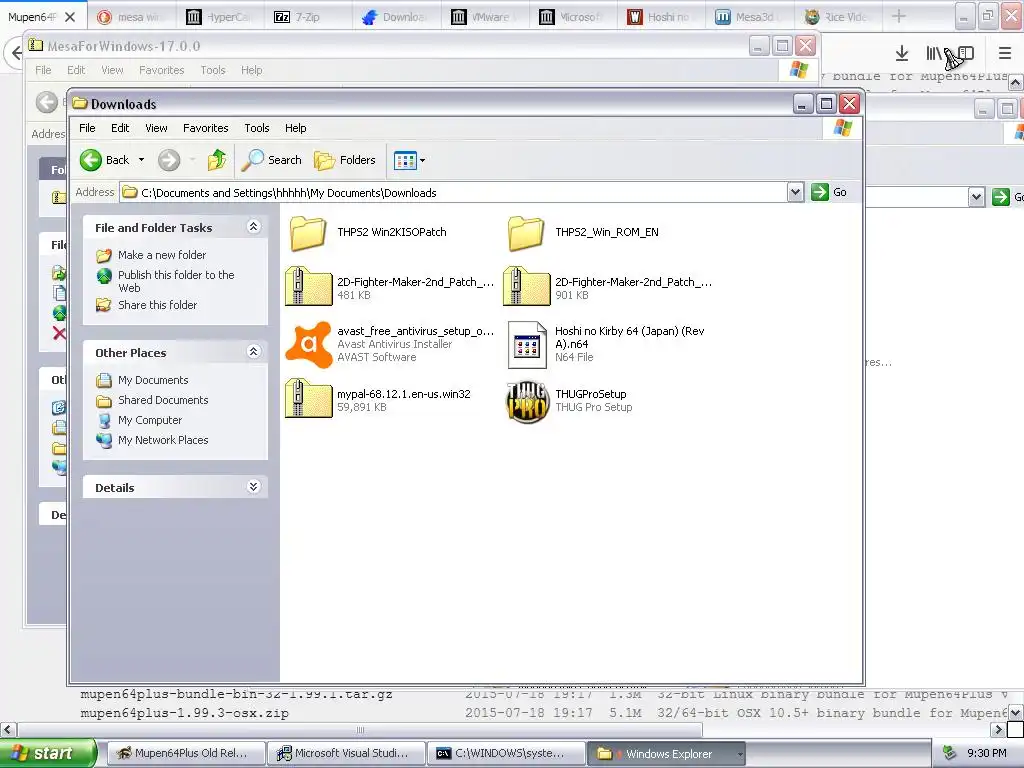The height and width of the screenshot is (768, 1024).
Task: Expand the Details panel
Action: [253, 487]
